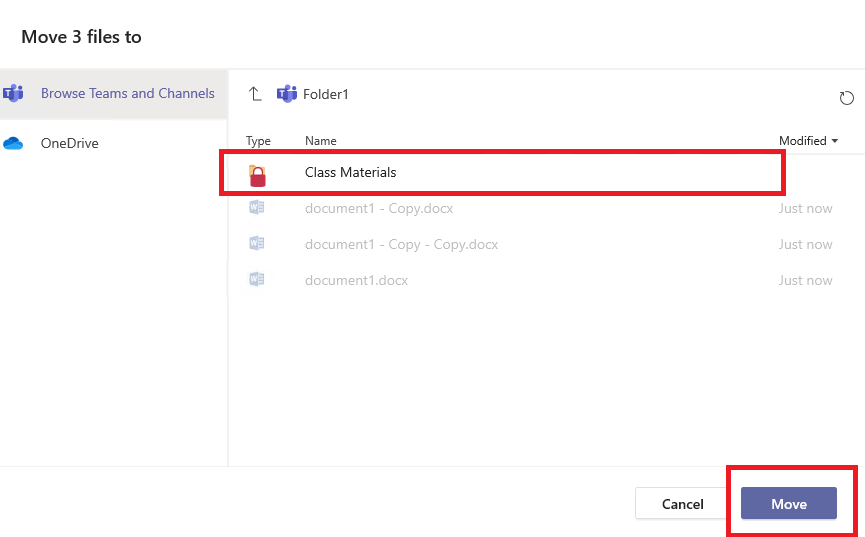Refresh the folder list
The height and width of the screenshot is (537, 865).
[x=846, y=98]
